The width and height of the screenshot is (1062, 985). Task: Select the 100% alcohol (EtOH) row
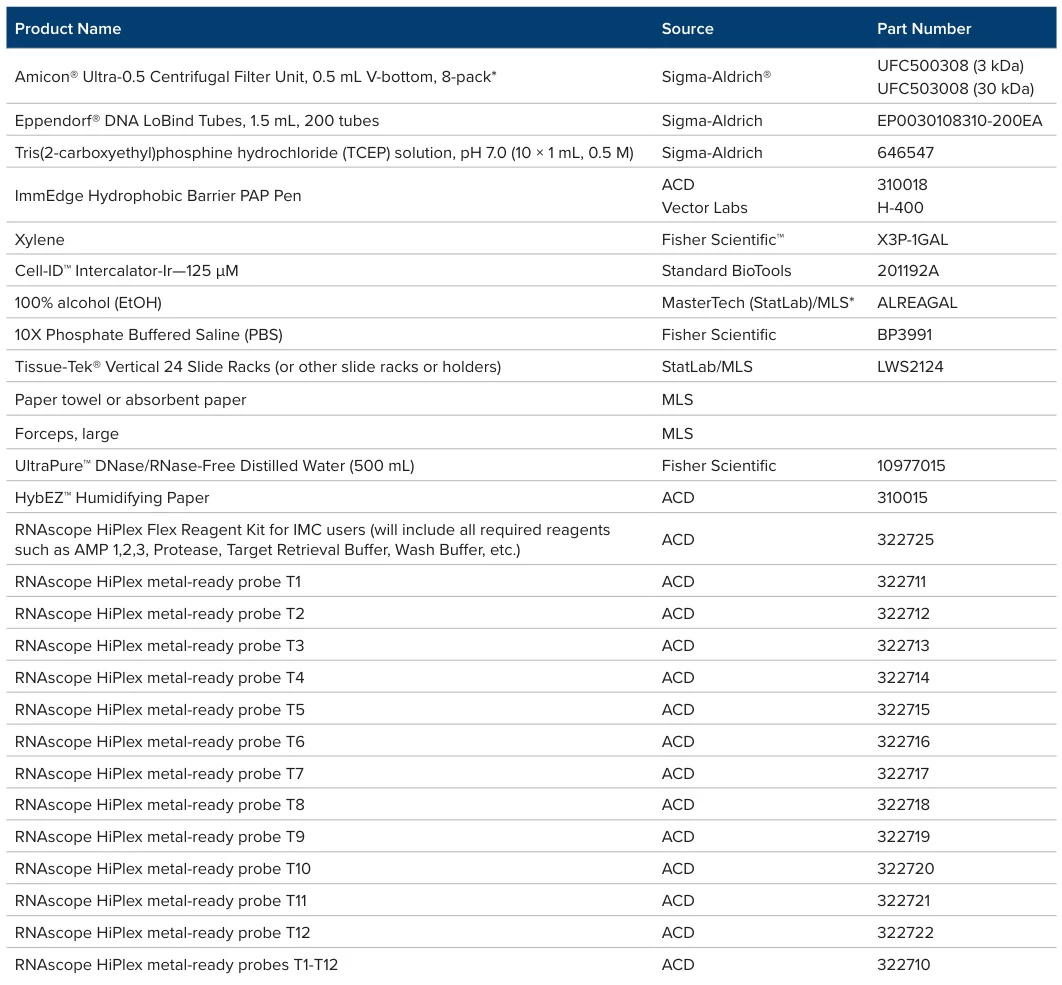coord(531,302)
